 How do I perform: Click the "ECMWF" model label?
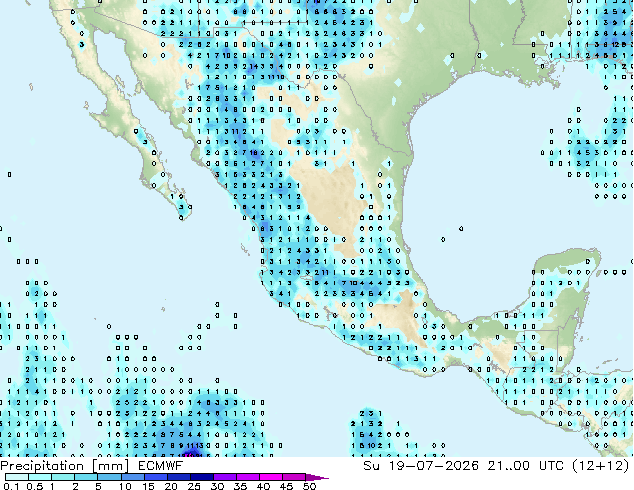pyautogui.click(x=160, y=466)
